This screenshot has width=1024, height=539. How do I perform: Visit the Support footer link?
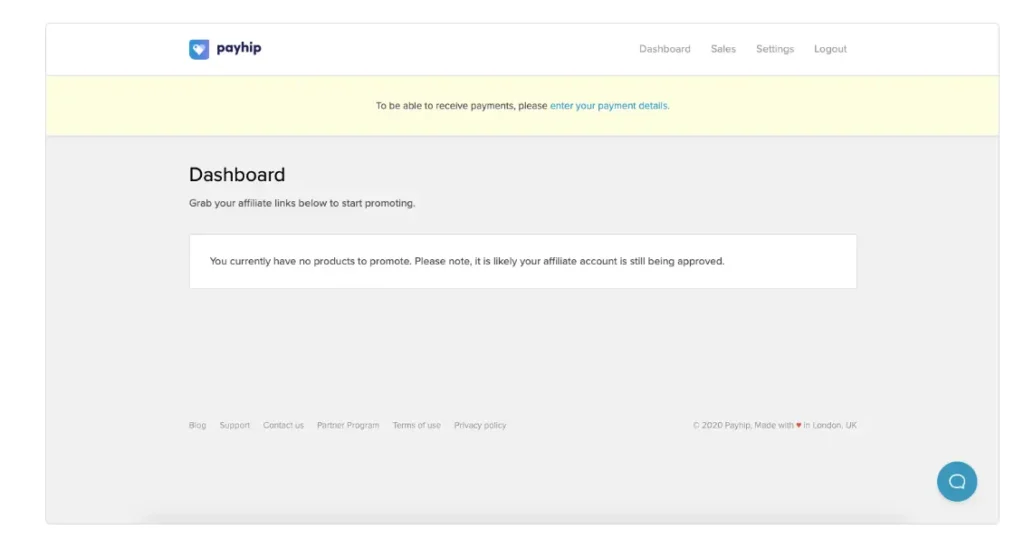pos(235,426)
